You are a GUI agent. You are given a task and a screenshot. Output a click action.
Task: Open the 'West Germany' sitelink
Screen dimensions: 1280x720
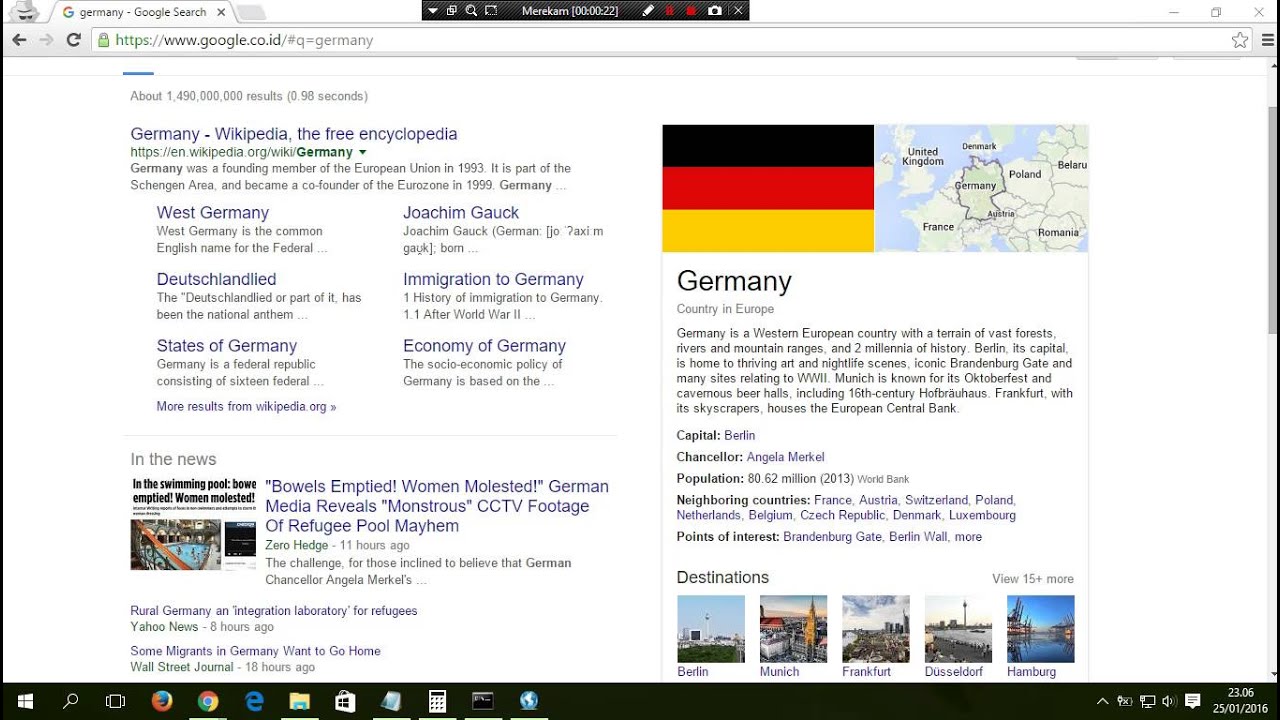[213, 213]
